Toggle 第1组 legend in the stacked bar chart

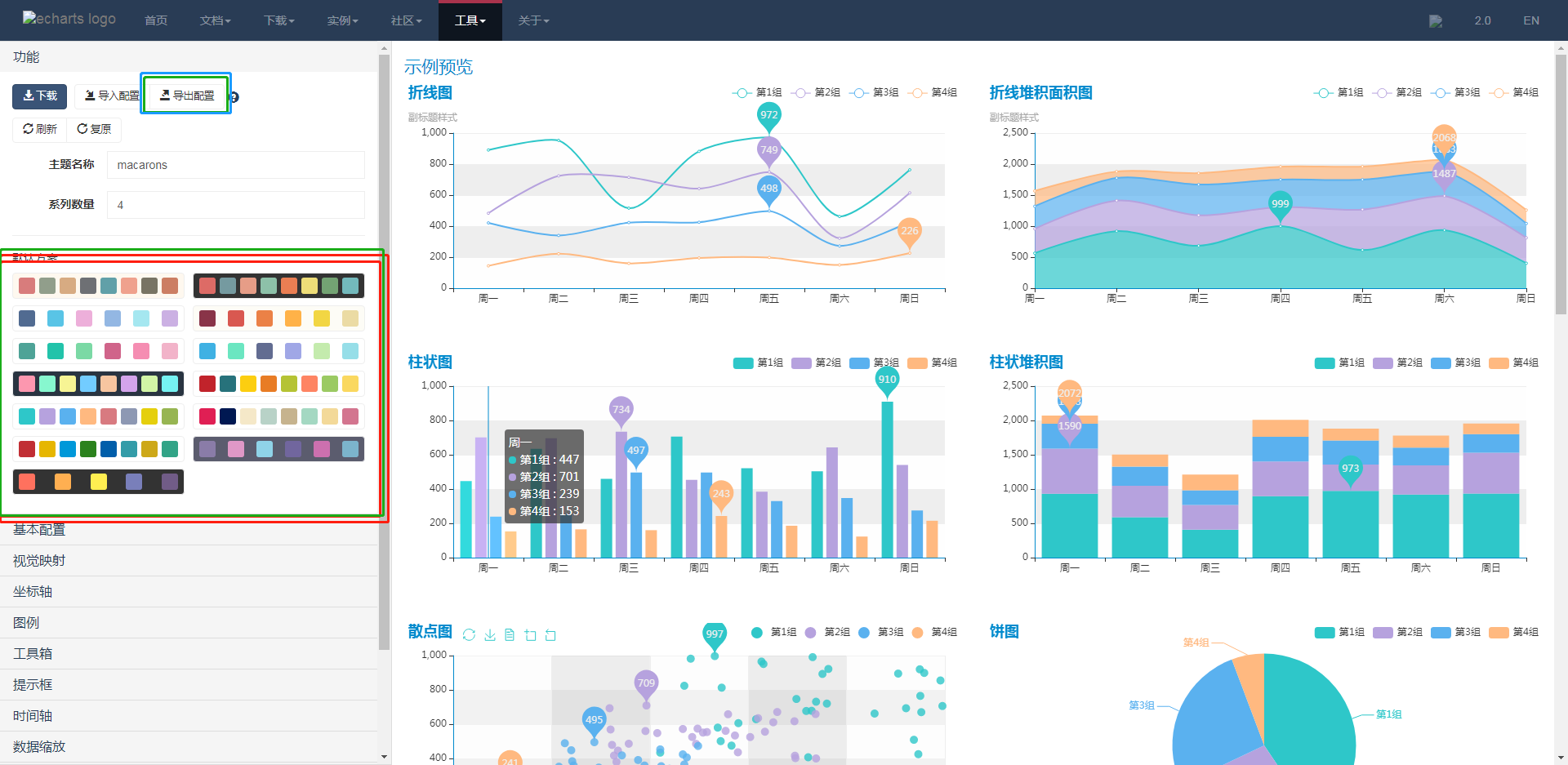coord(1339,362)
